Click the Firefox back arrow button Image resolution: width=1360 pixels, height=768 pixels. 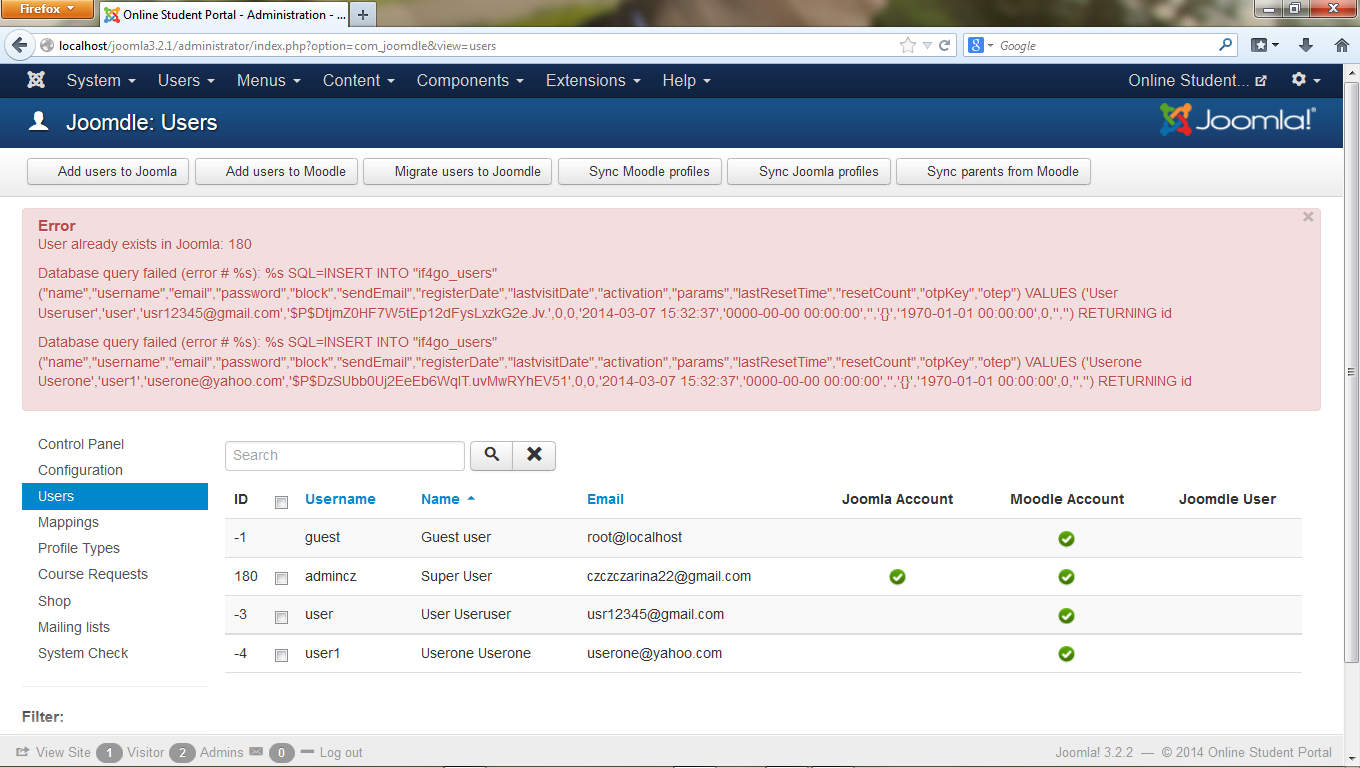coord(20,45)
